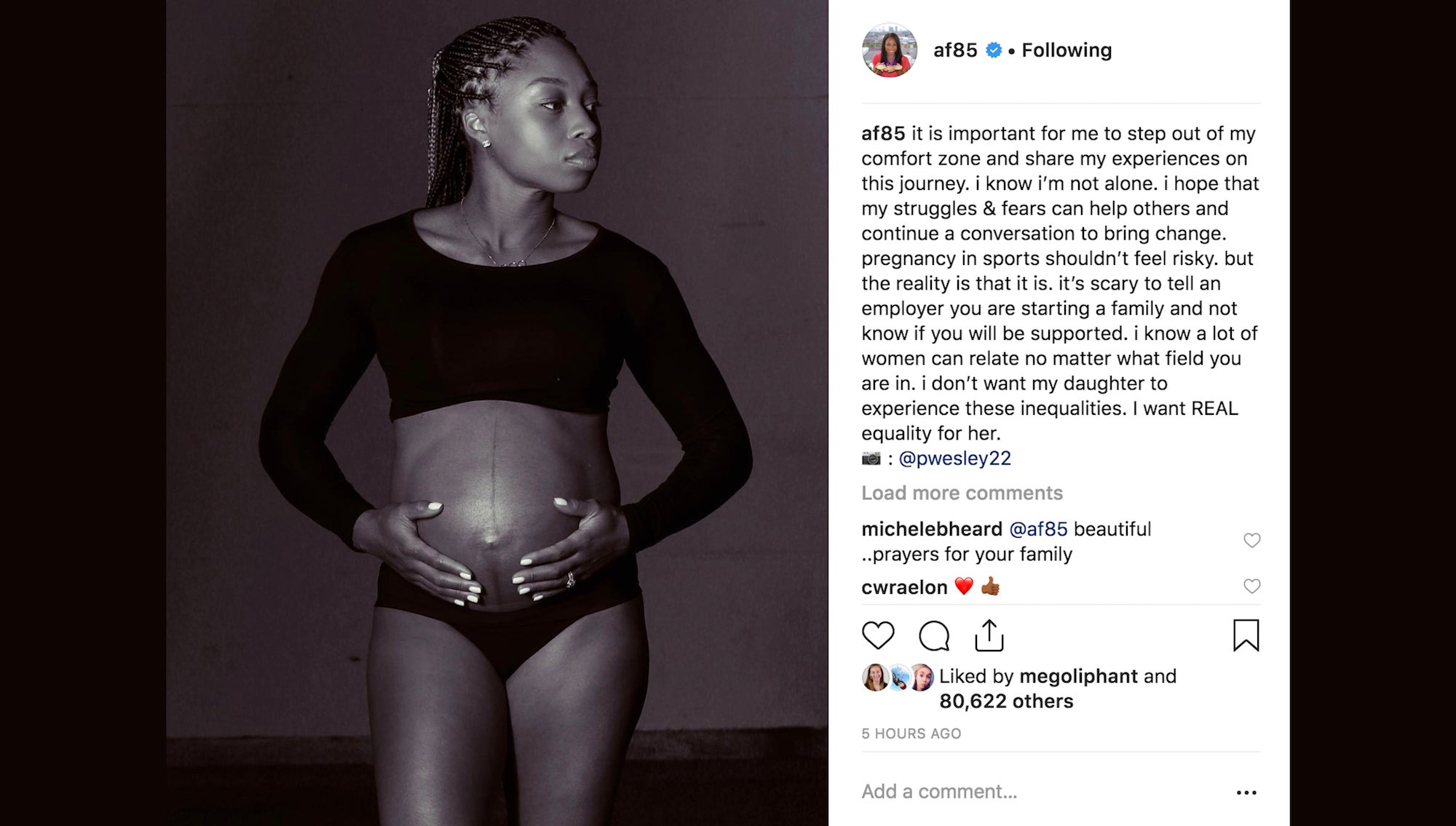Share the post via upload icon
This screenshot has width=1456, height=826.
click(989, 635)
